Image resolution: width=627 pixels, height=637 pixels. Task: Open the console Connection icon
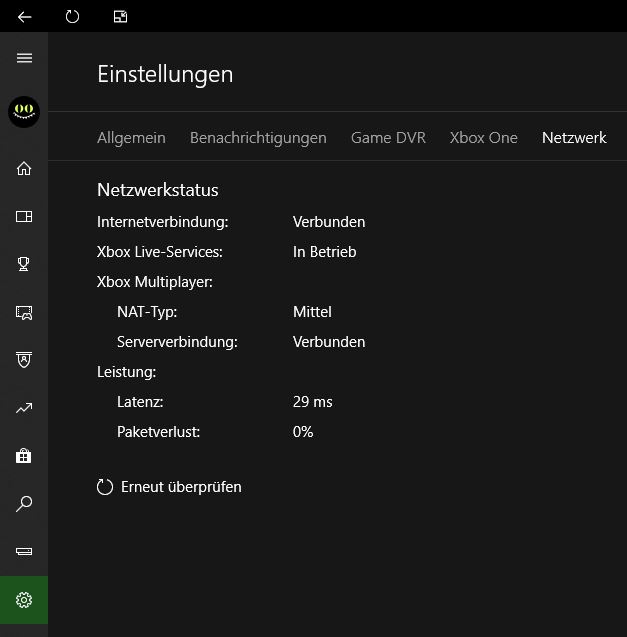[24, 551]
